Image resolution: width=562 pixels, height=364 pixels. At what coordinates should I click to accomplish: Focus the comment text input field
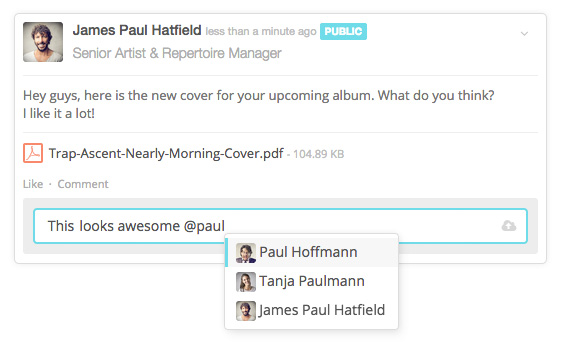coord(280,226)
